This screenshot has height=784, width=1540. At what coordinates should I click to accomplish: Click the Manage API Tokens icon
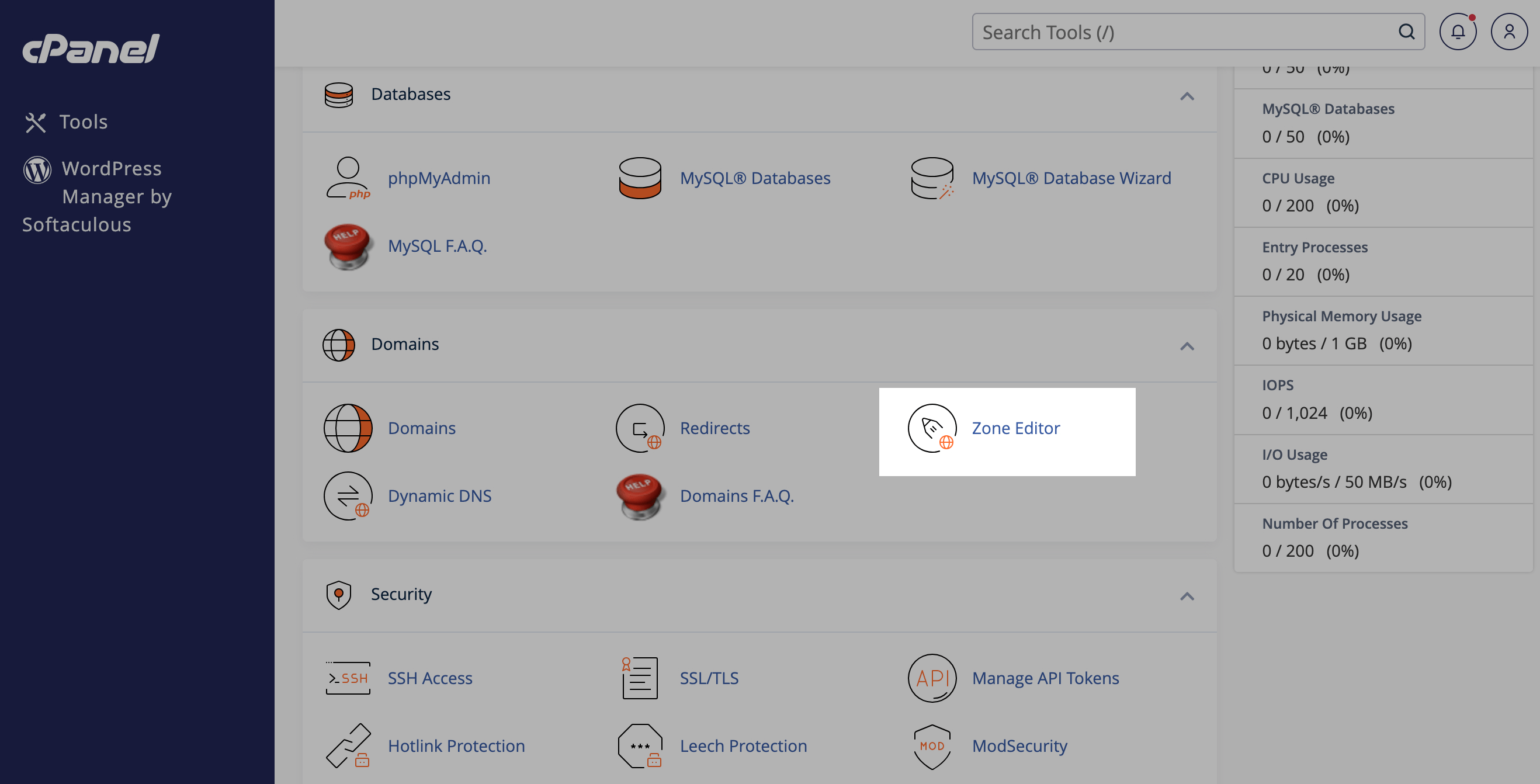coord(931,678)
